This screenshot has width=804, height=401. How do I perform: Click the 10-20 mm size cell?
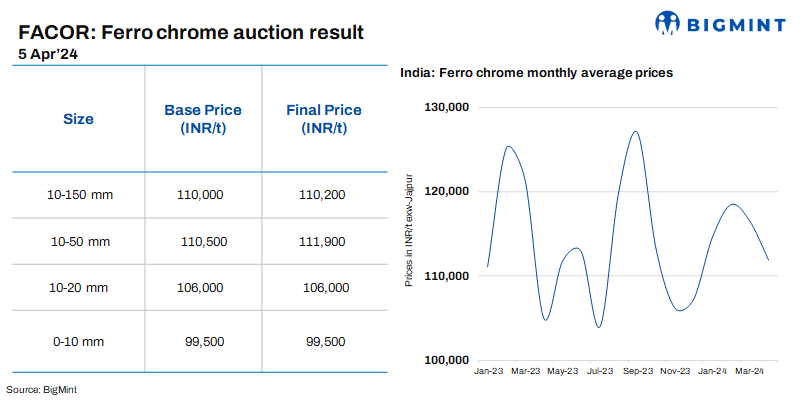coord(79,287)
